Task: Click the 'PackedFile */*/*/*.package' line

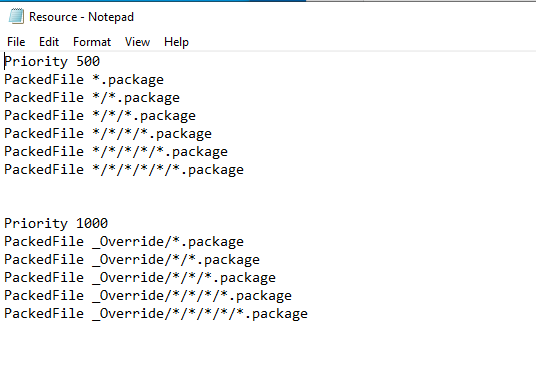Action: click(x=108, y=134)
